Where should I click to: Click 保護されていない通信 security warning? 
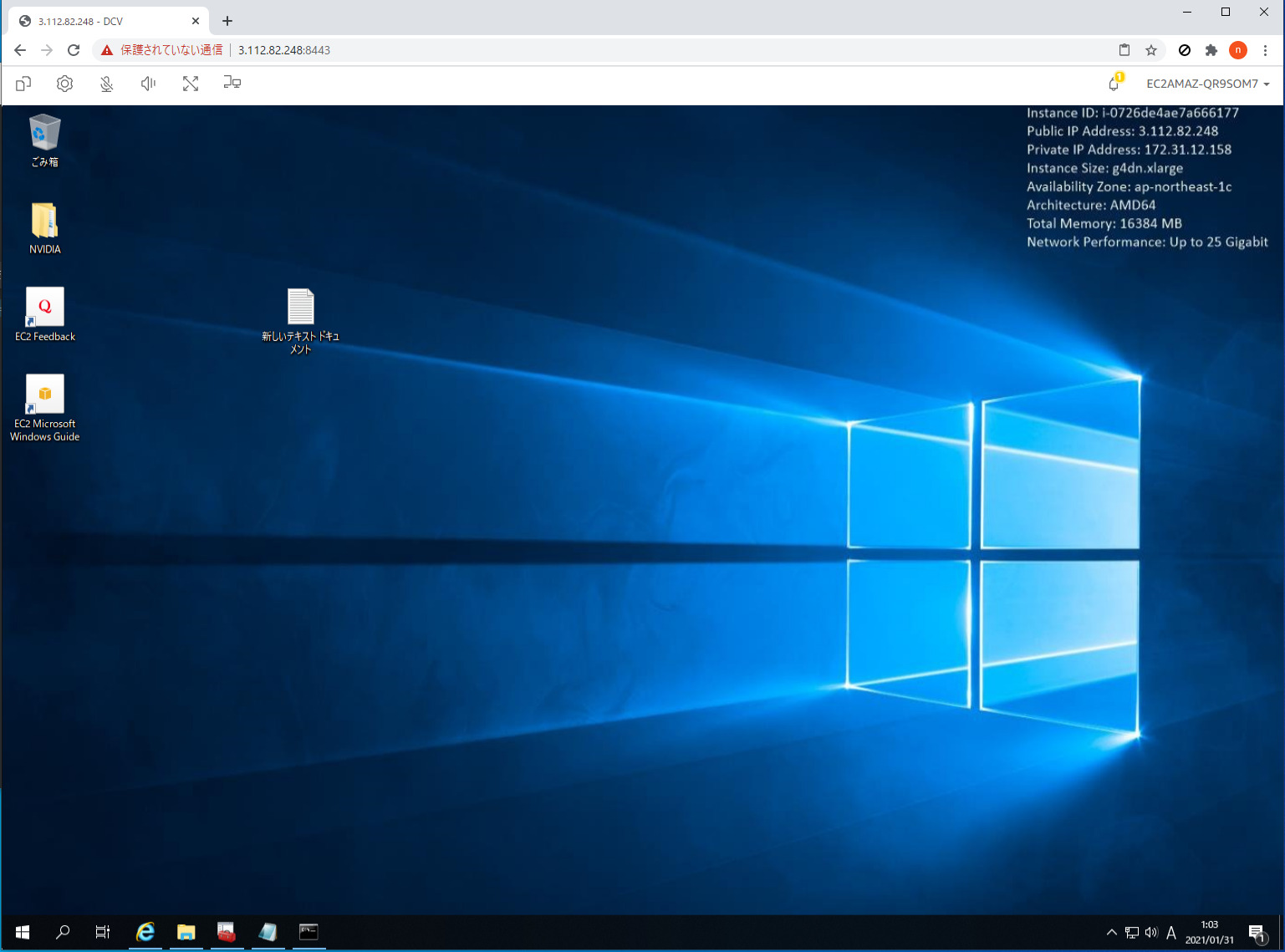click(x=162, y=50)
